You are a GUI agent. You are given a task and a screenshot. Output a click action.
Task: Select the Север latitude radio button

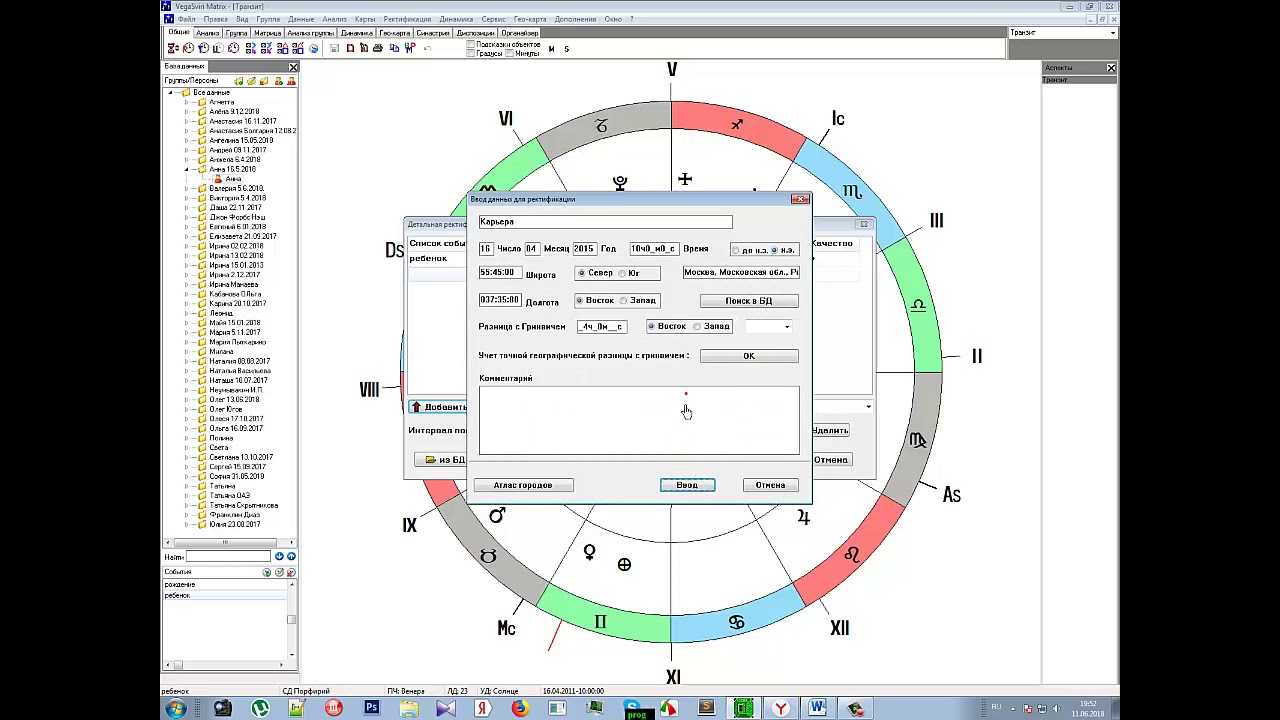coord(580,273)
